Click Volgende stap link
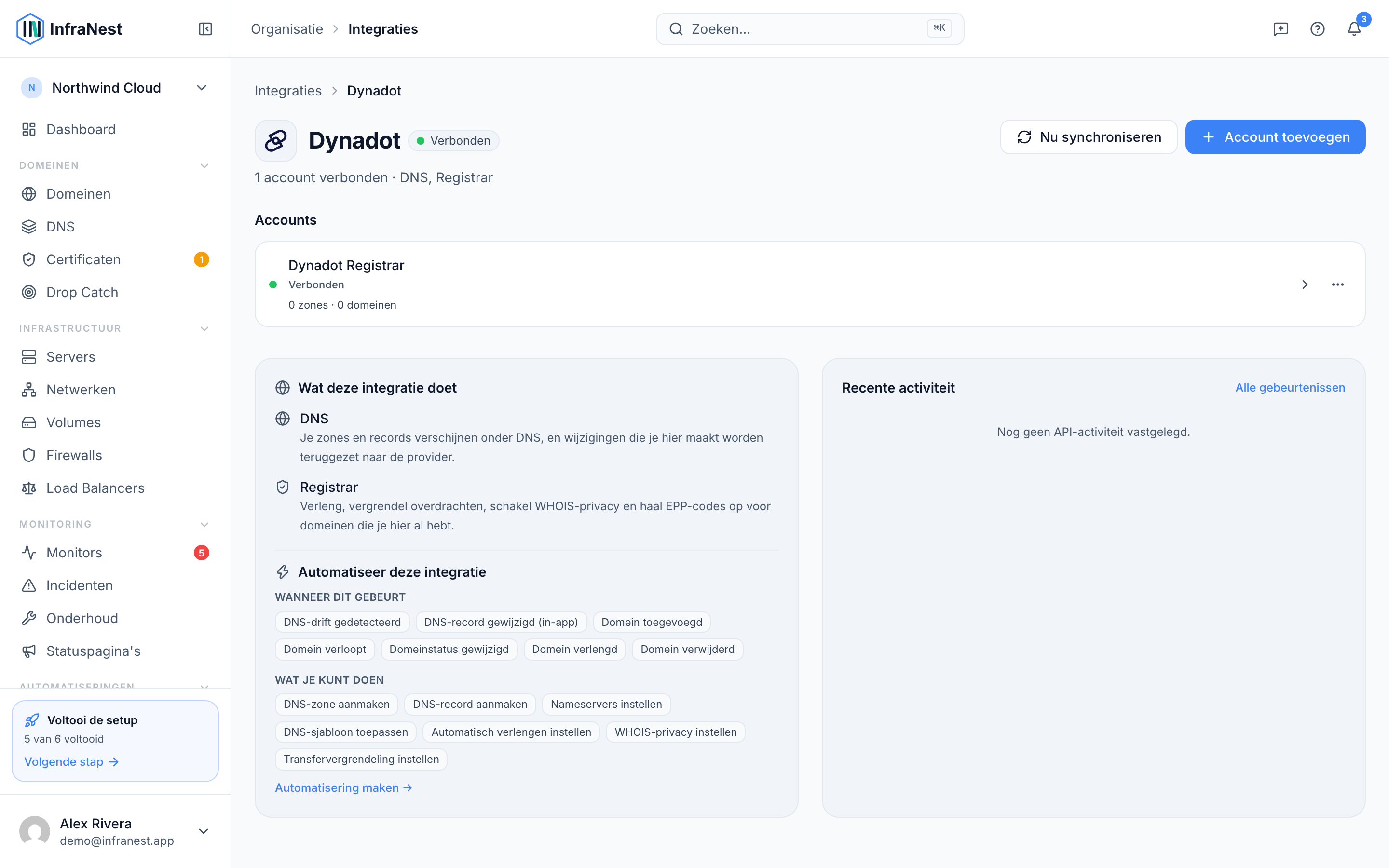This screenshot has height=868, width=1389. point(71,762)
